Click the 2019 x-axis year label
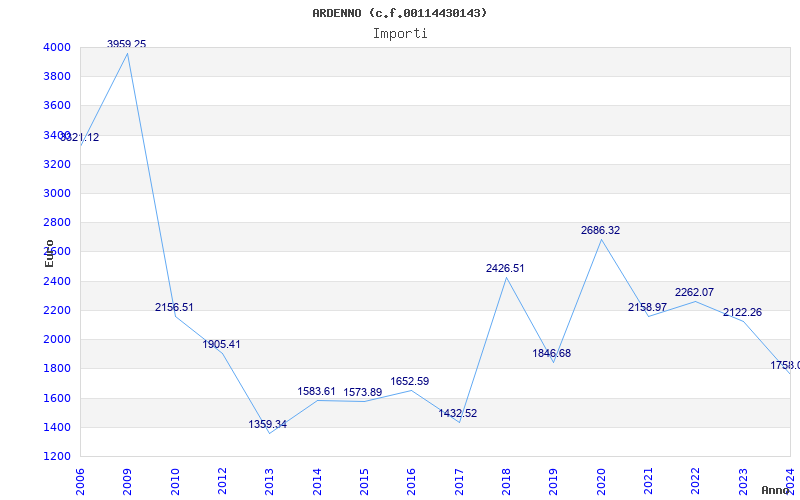 [553, 482]
